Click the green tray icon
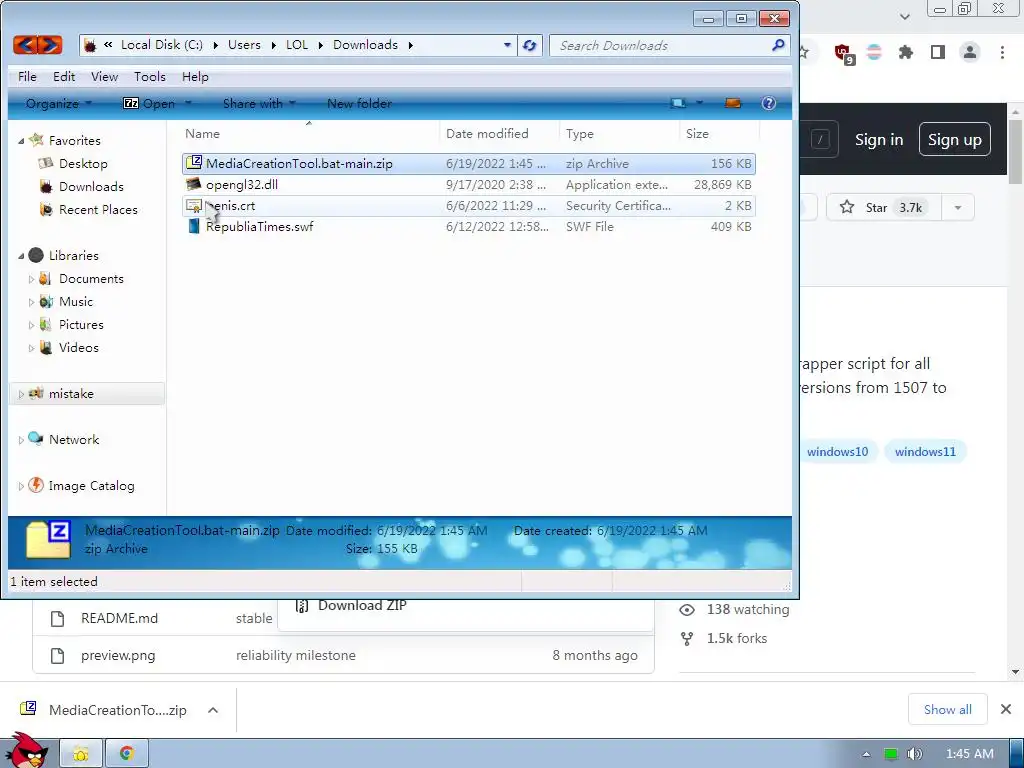1024x768 pixels. 890,754
